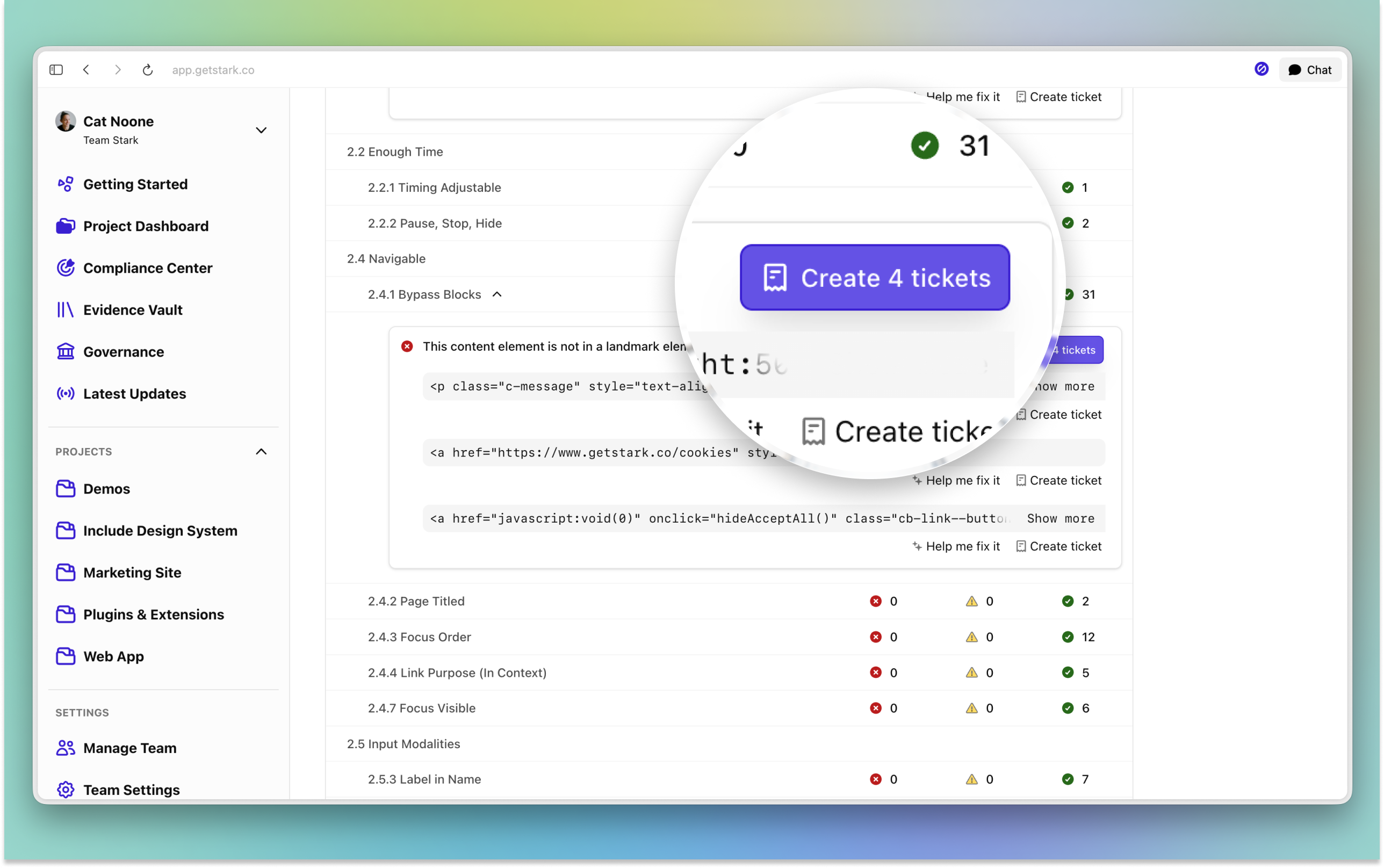Screen dimensions: 1384x868
Task: Select the 2.2.1 Timing Adjustable row
Action: [729, 187]
